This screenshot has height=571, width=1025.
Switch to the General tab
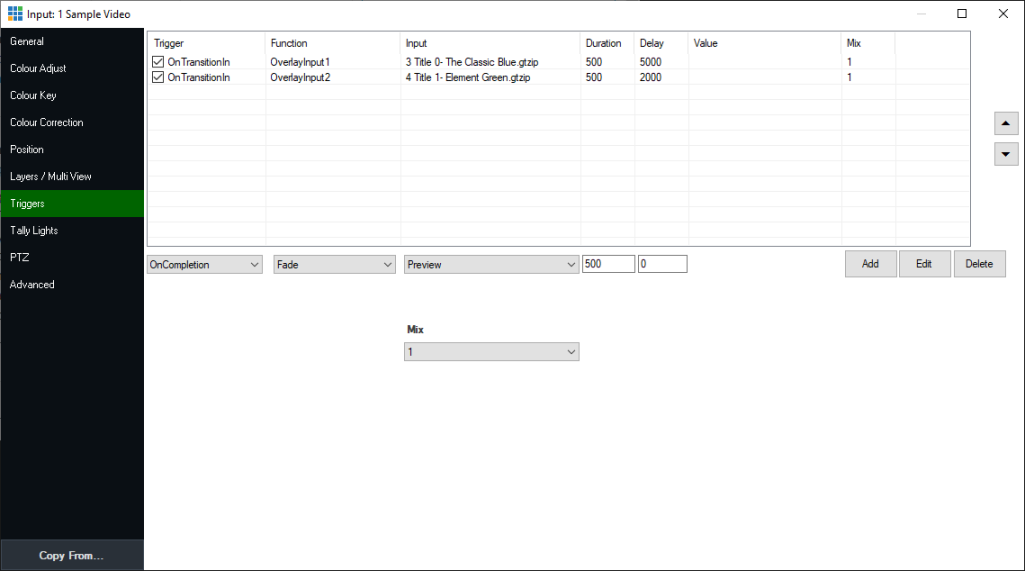pos(72,42)
